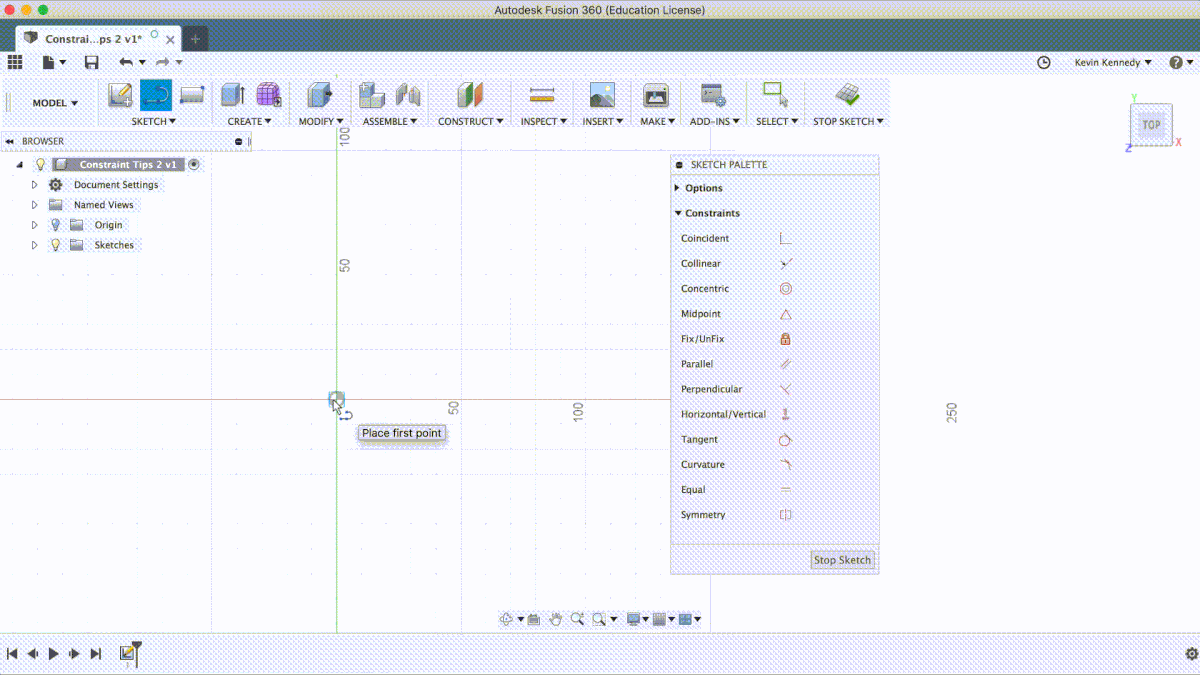Expand the Origin tree node
This screenshot has width=1200, height=675.
pyautogui.click(x=34, y=225)
